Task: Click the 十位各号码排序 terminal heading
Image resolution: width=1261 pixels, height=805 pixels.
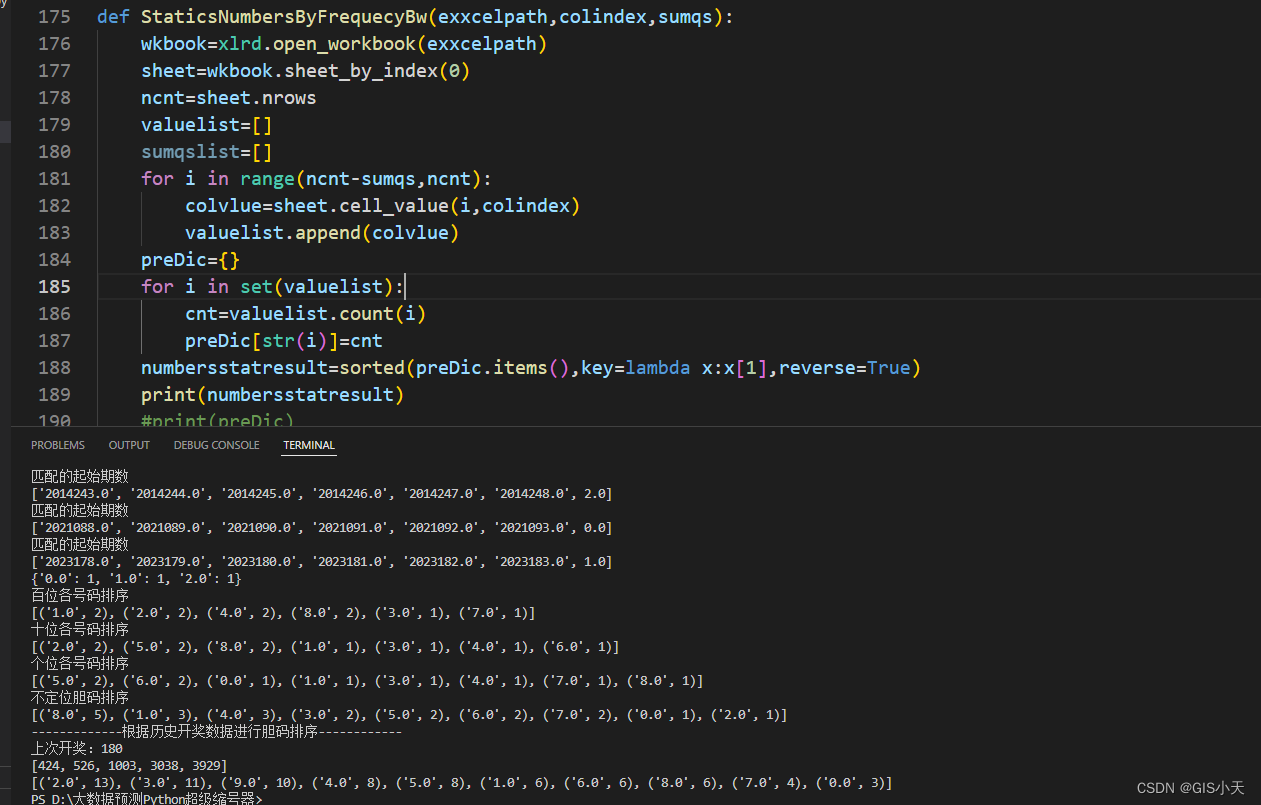Action: coord(80,630)
